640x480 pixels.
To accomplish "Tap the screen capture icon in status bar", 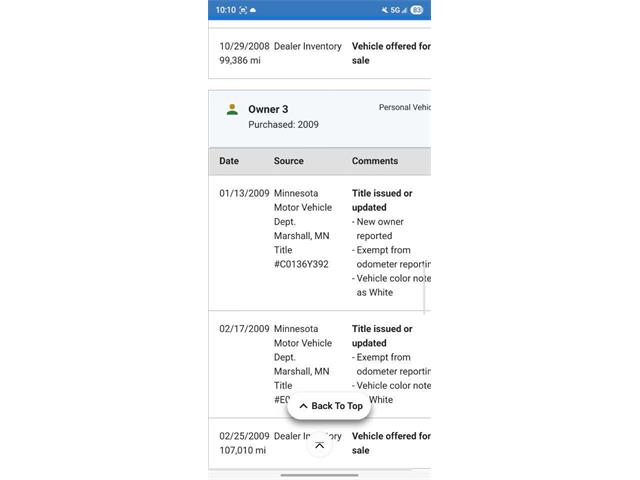I will (x=243, y=10).
